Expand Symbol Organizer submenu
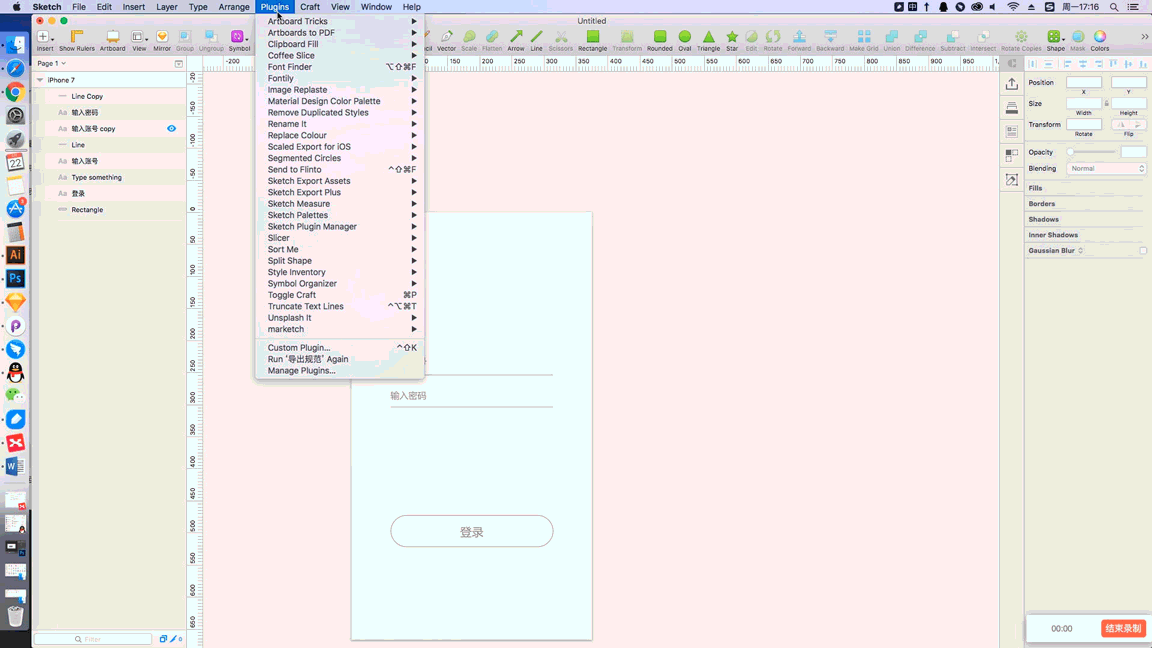This screenshot has width=1152, height=648. pos(339,284)
